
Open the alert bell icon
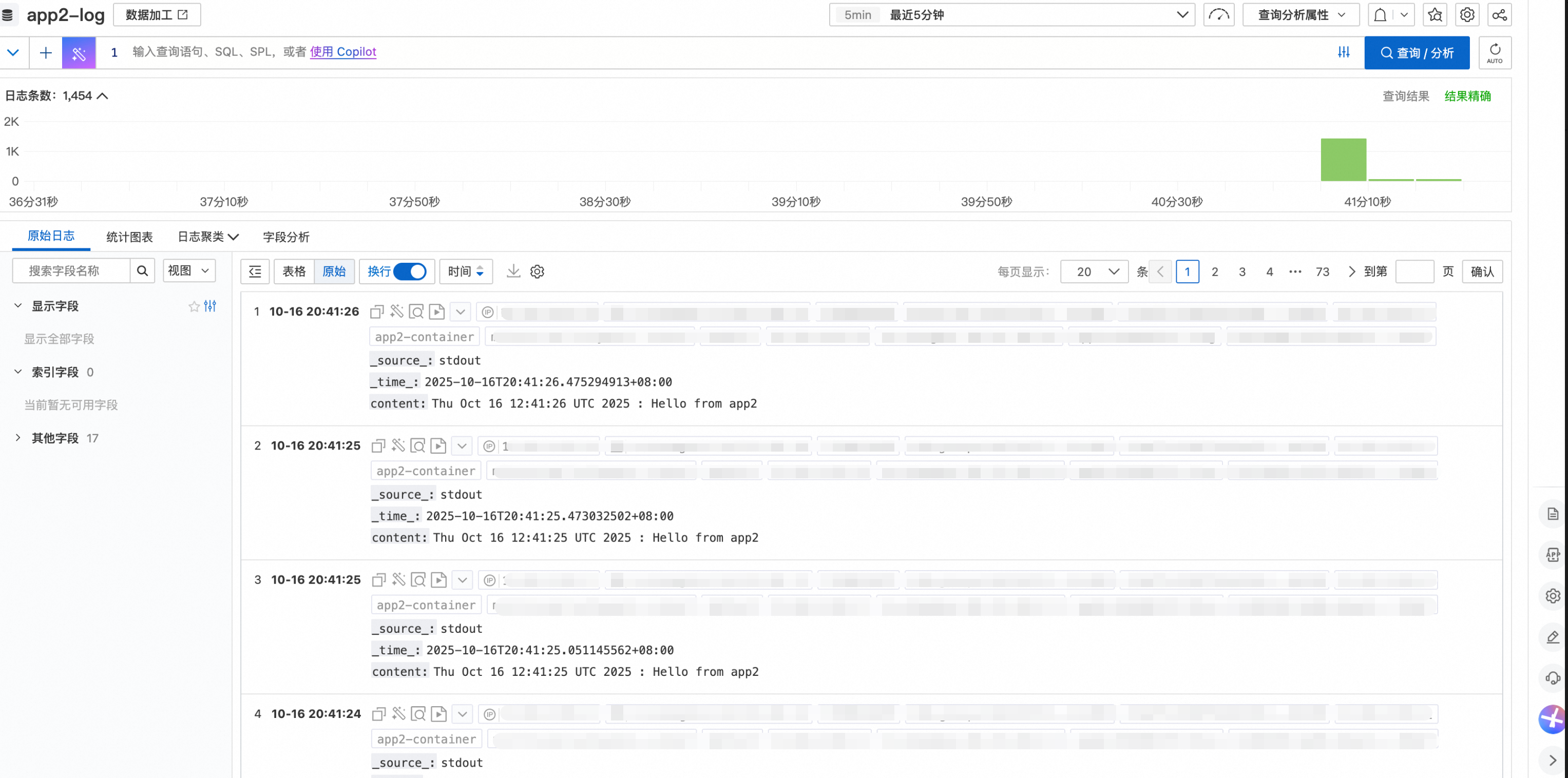tap(1380, 14)
